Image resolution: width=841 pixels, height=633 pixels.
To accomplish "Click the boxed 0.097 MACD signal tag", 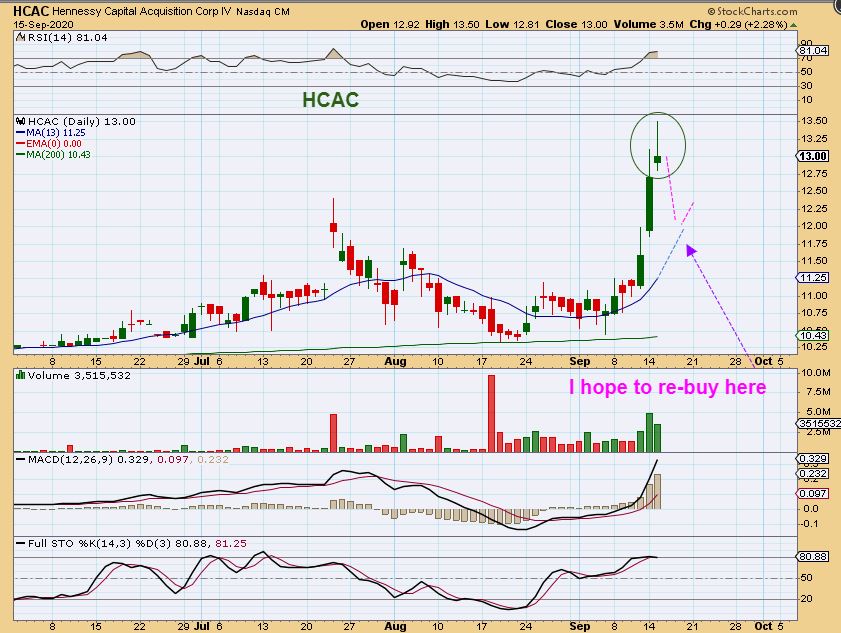I will 813,494.
